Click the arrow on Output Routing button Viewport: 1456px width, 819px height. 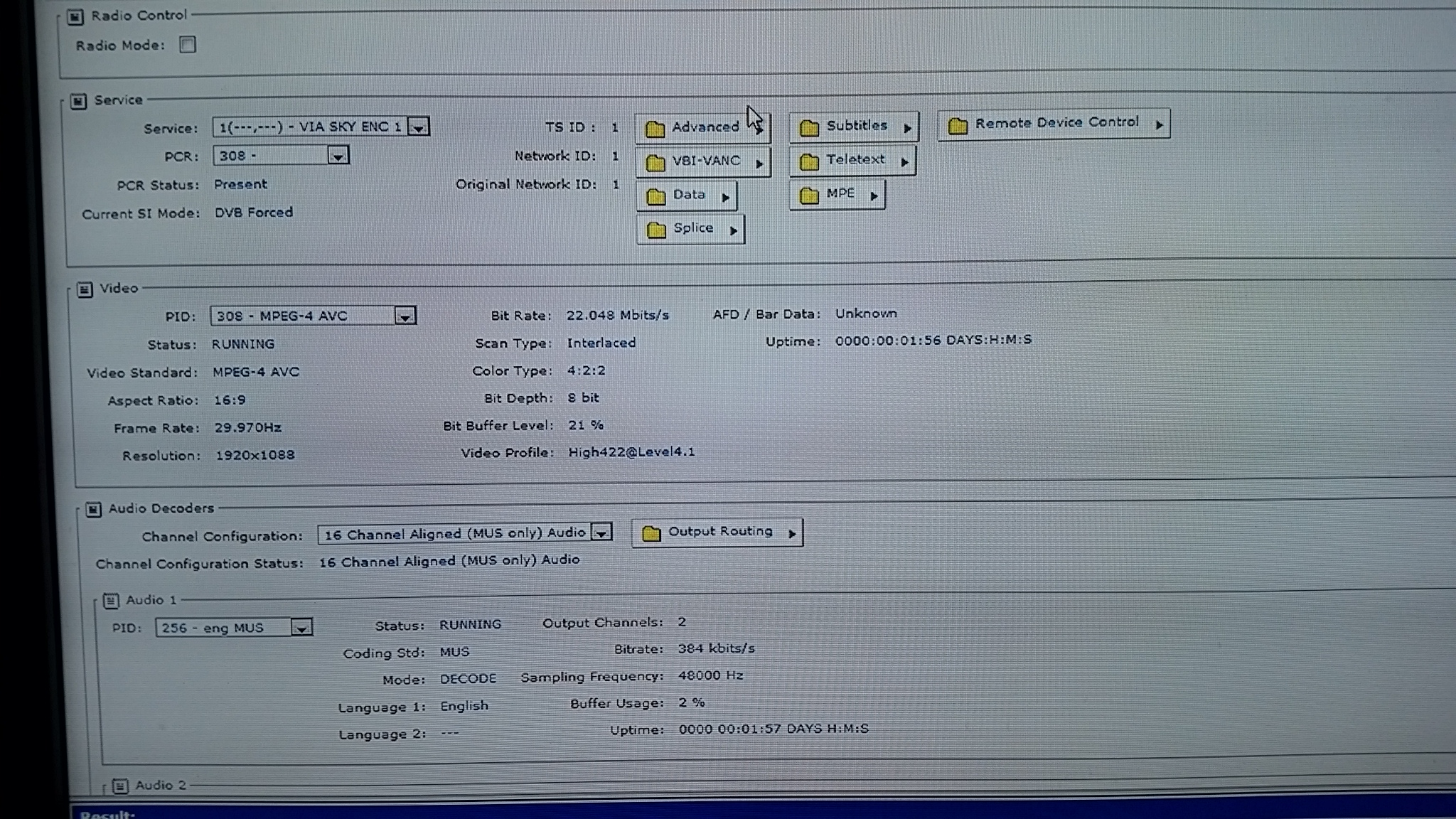791,533
